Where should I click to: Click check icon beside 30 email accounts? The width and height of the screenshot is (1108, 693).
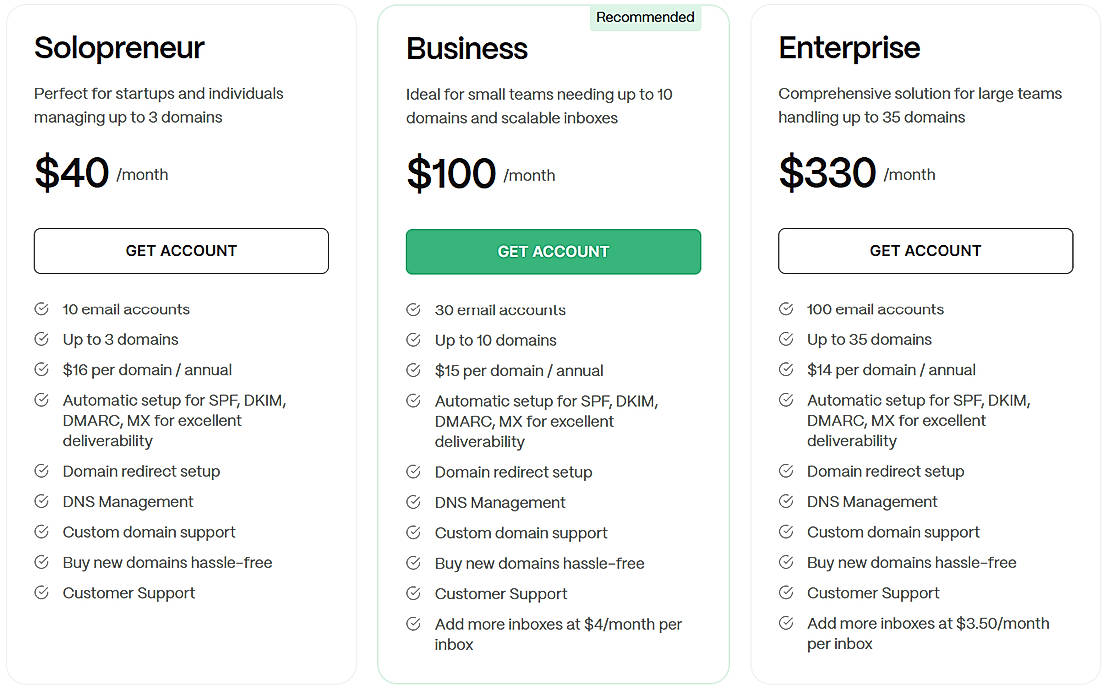click(x=413, y=310)
